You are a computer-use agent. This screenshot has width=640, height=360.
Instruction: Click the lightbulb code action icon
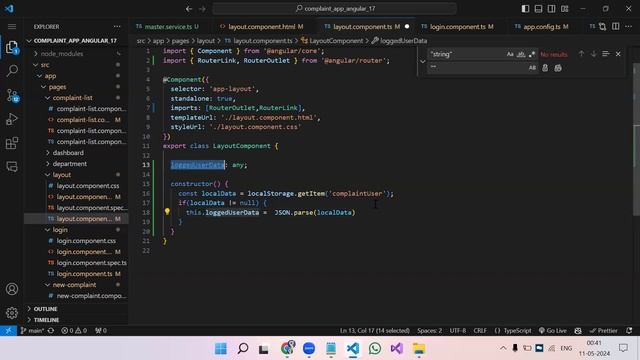tap(167, 211)
